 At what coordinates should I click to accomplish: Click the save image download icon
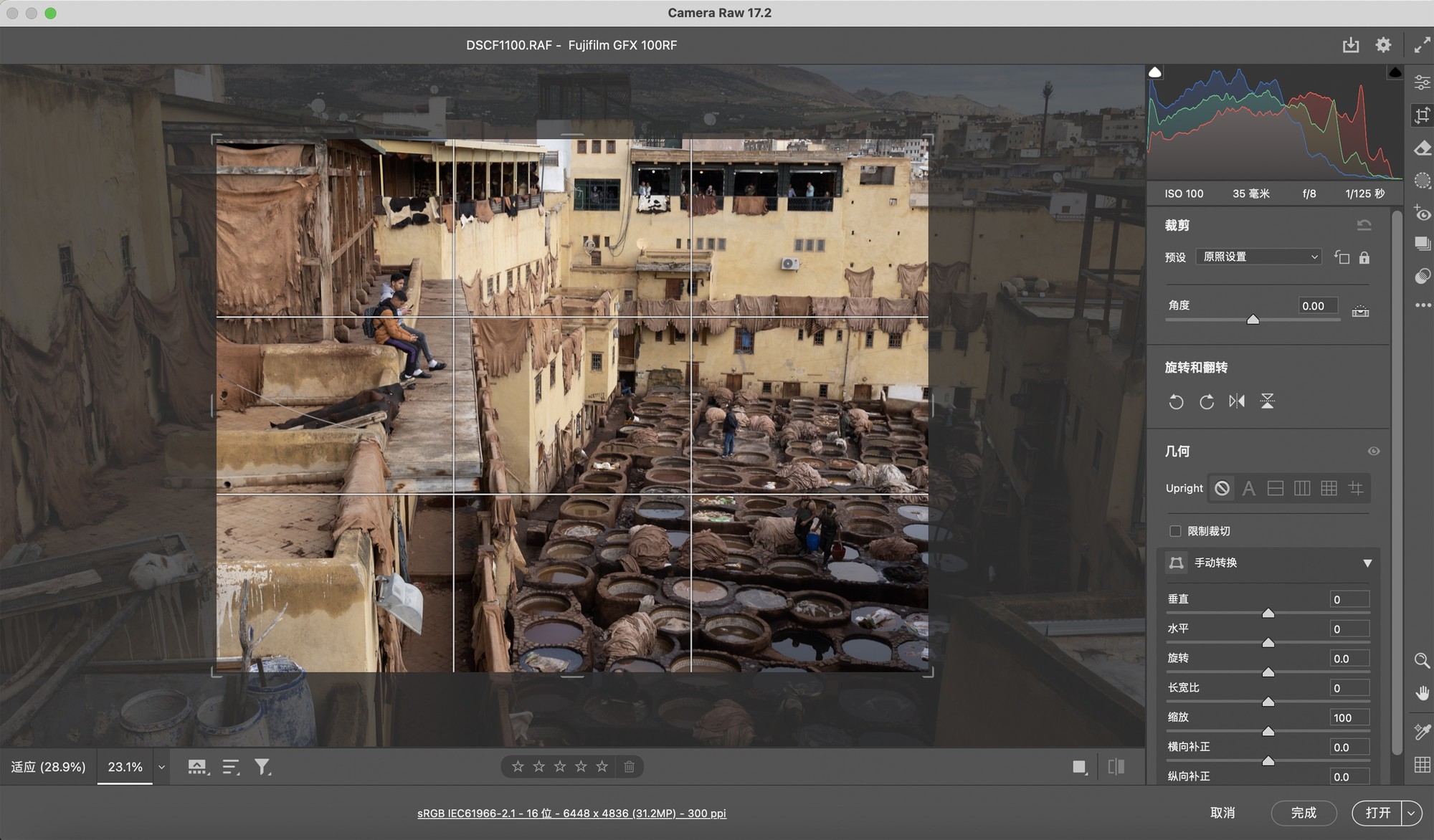(x=1351, y=45)
